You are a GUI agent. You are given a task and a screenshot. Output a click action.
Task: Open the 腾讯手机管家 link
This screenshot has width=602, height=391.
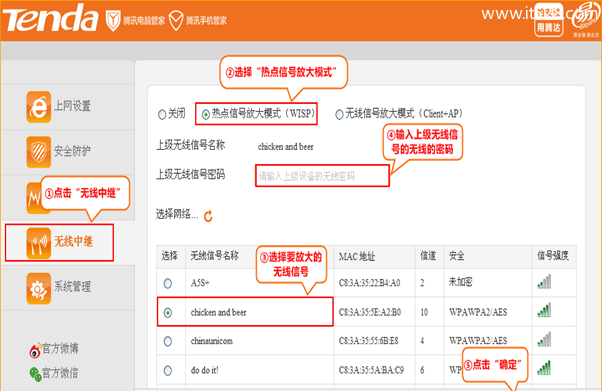pyautogui.click(x=206, y=21)
